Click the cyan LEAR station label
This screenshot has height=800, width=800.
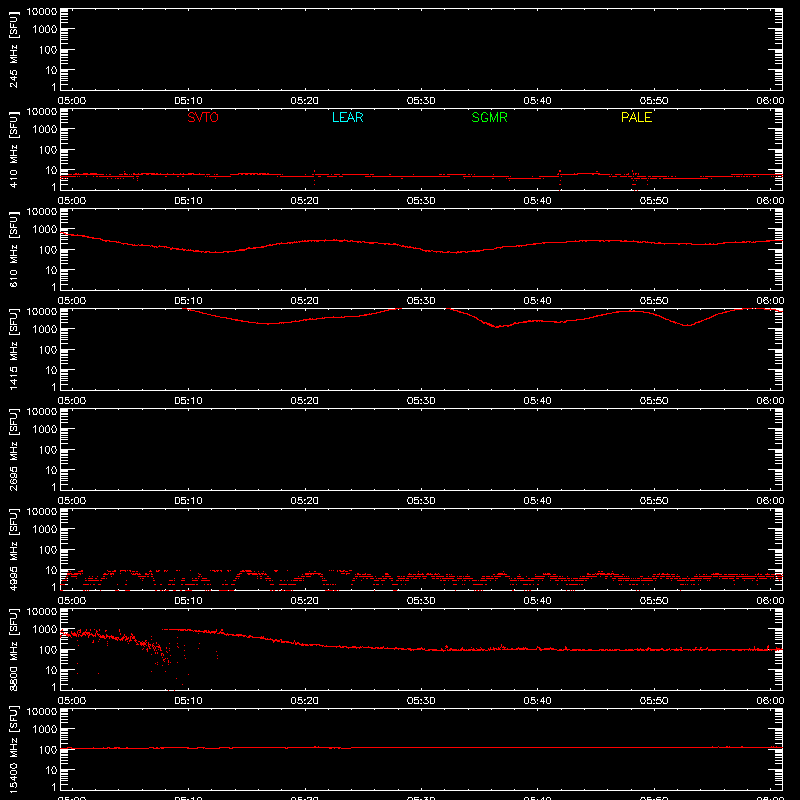(347, 117)
